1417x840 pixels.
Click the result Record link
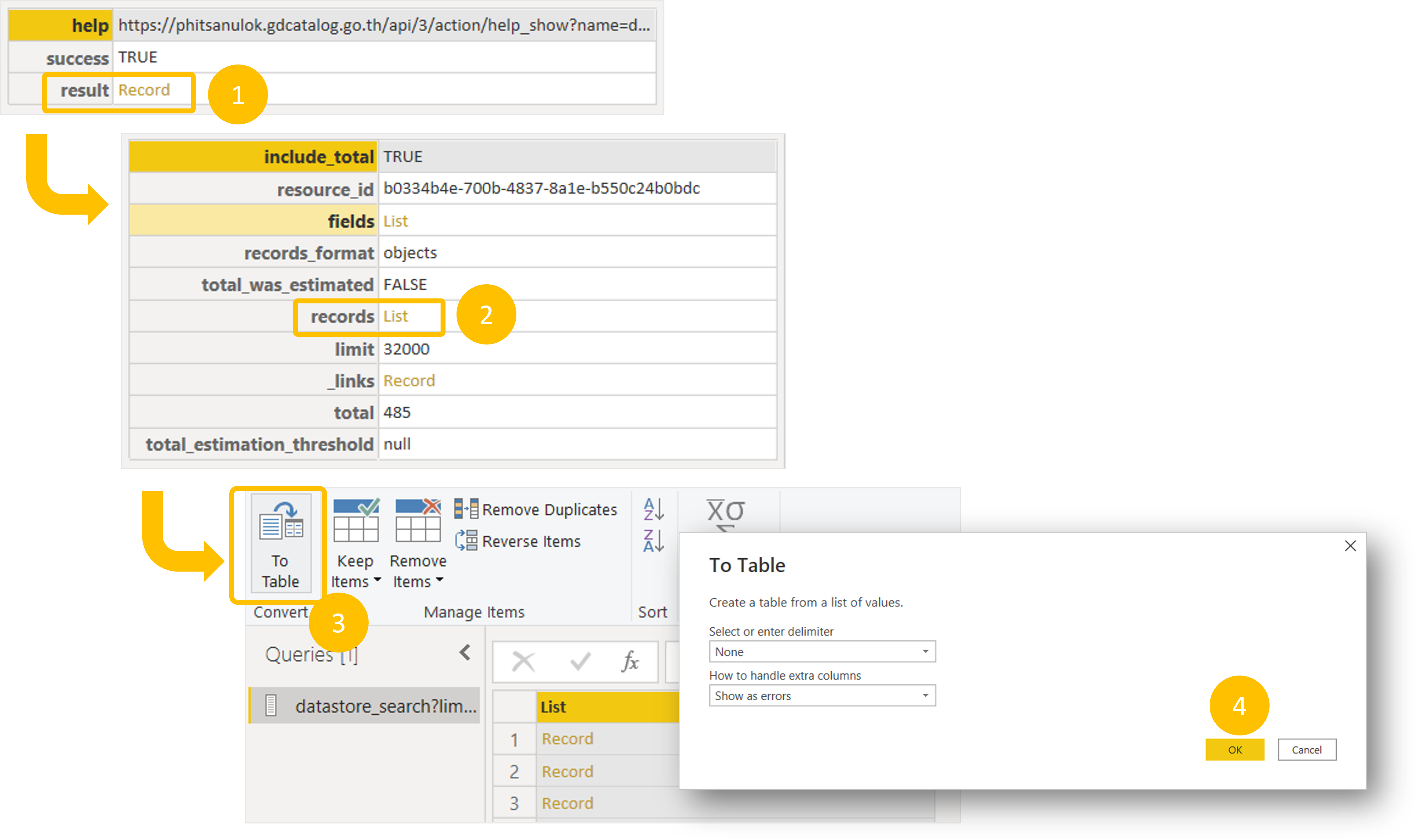(144, 89)
